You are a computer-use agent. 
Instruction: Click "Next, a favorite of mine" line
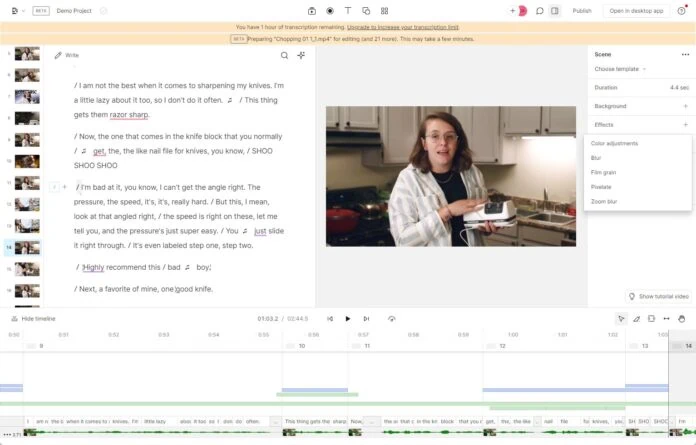(143, 289)
